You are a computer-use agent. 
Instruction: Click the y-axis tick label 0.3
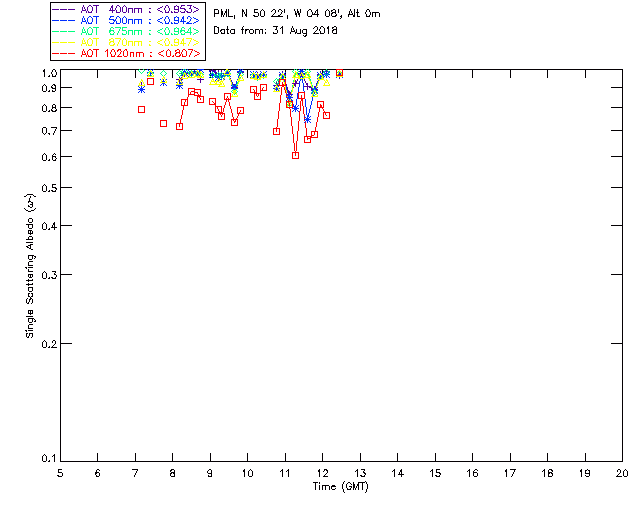(49, 275)
